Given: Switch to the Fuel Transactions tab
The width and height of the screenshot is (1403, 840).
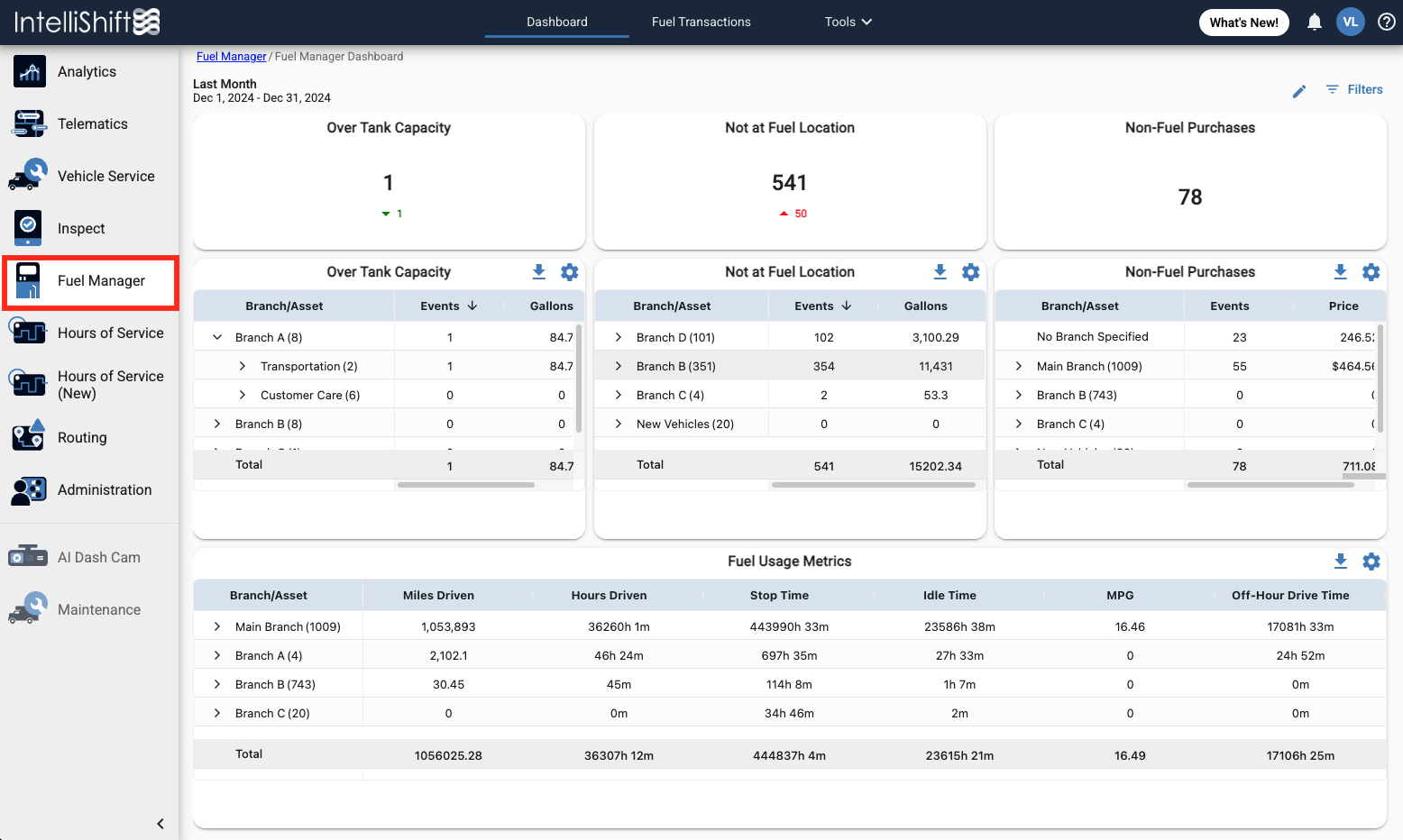Looking at the screenshot, I should (x=701, y=22).
